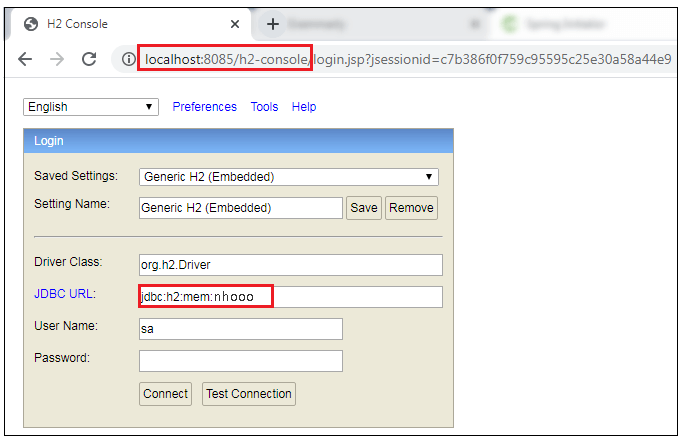Image resolution: width=681 pixels, height=439 pixels.
Task: Open the Preferences link
Action: pyautogui.click(x=205, y=107)
